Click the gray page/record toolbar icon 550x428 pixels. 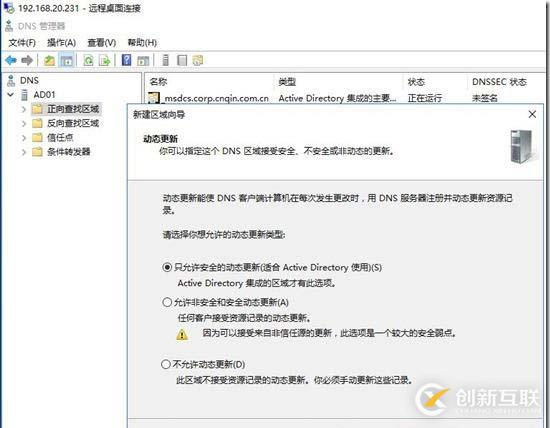point(182,60)
